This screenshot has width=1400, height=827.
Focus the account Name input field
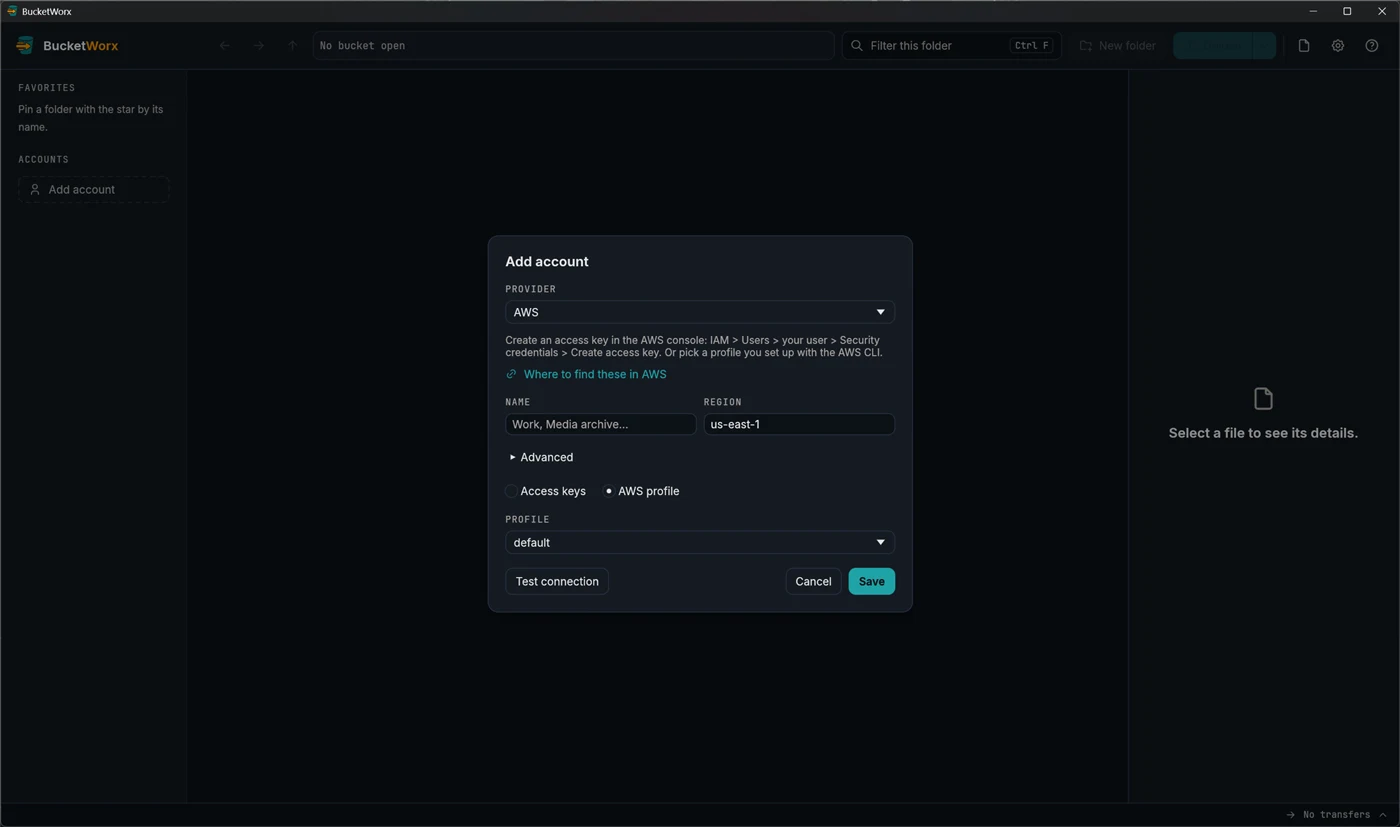point(600,424)
